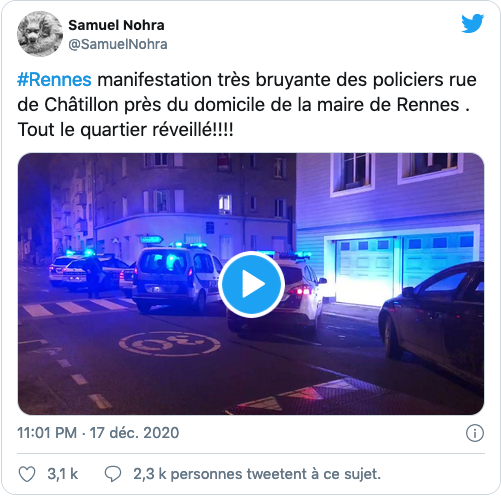Click the lit garage door in the video
This screenshot has height=499, width=501.
click(404, 269)
